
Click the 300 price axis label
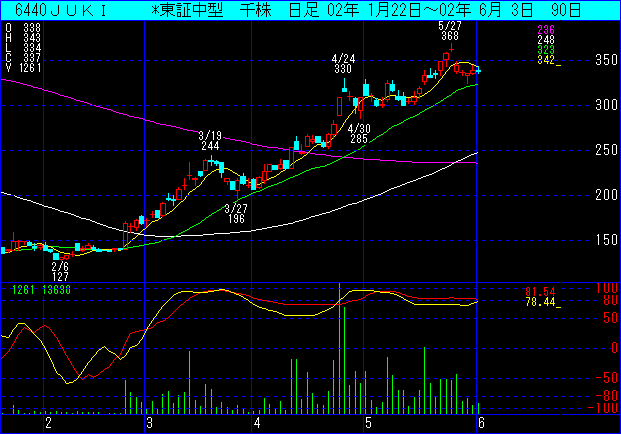click(606, 105)
